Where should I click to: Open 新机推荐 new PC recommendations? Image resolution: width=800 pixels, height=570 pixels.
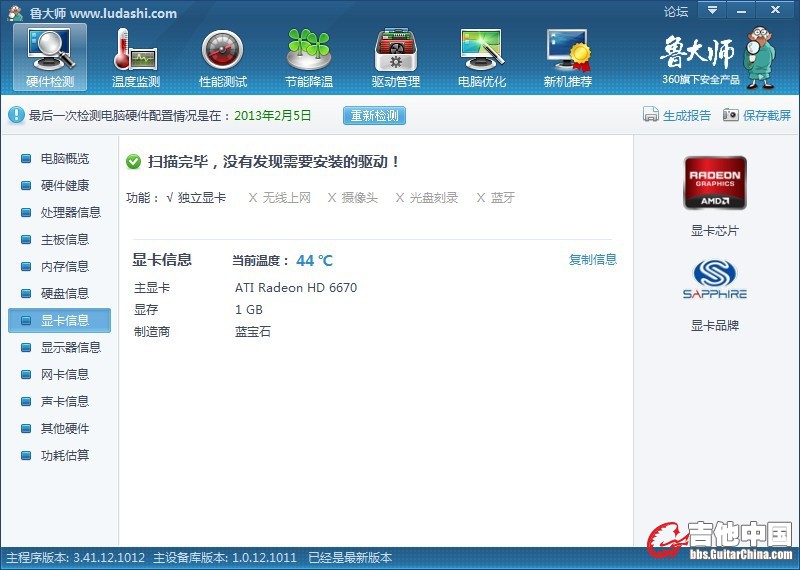567,56
